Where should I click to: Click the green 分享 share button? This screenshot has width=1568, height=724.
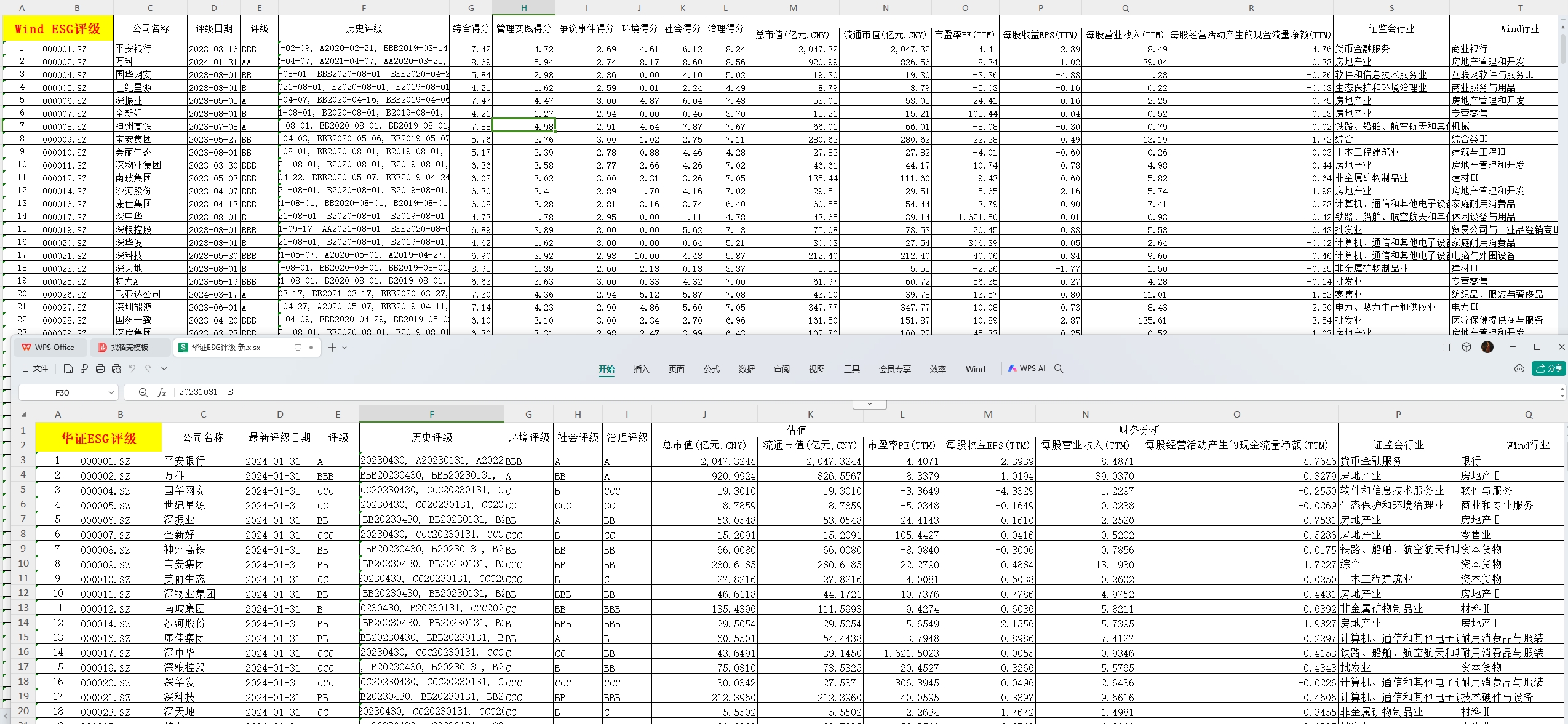[x=1548, y=368]
